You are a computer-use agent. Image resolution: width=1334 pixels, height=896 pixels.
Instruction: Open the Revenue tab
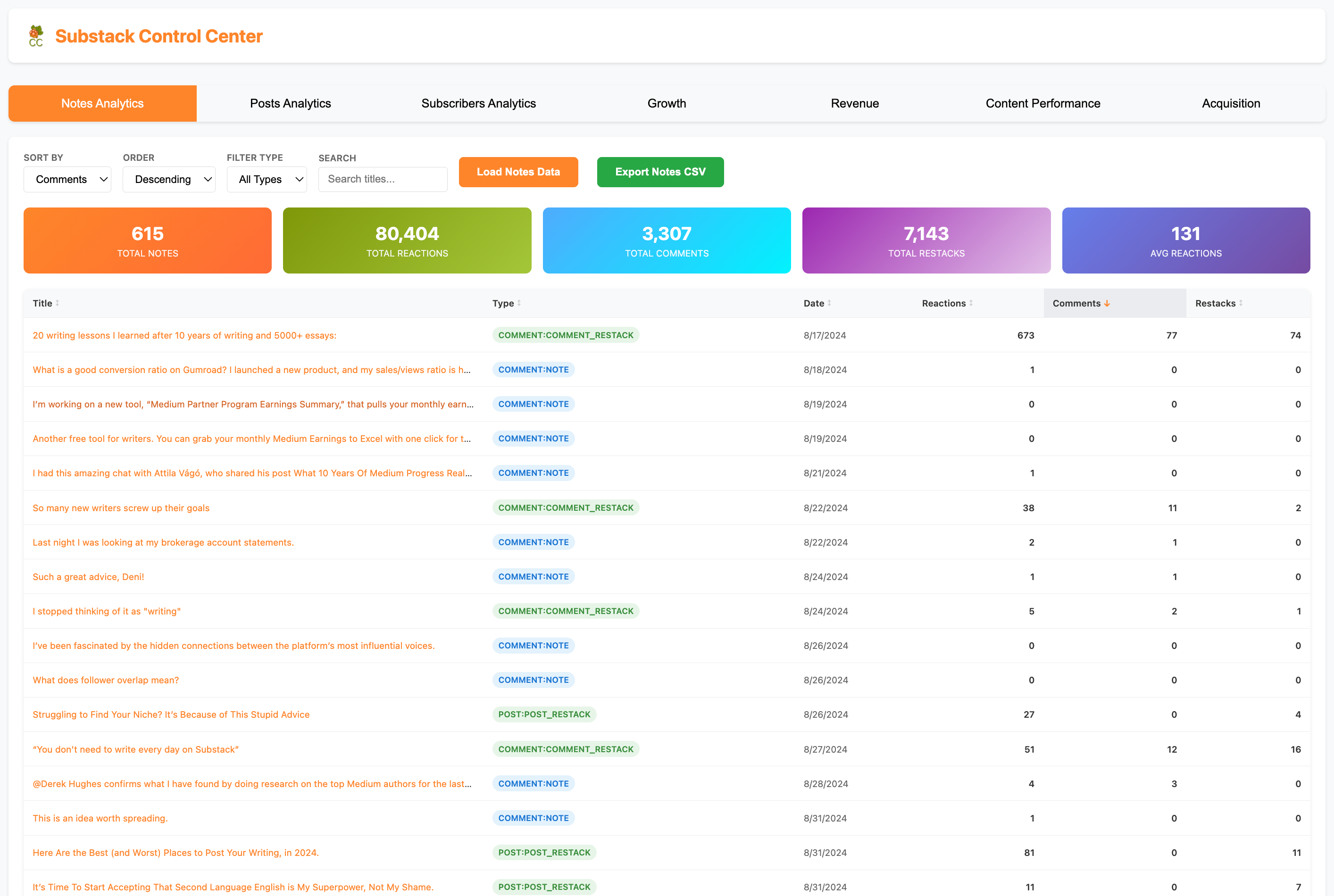tap(855, 103)
